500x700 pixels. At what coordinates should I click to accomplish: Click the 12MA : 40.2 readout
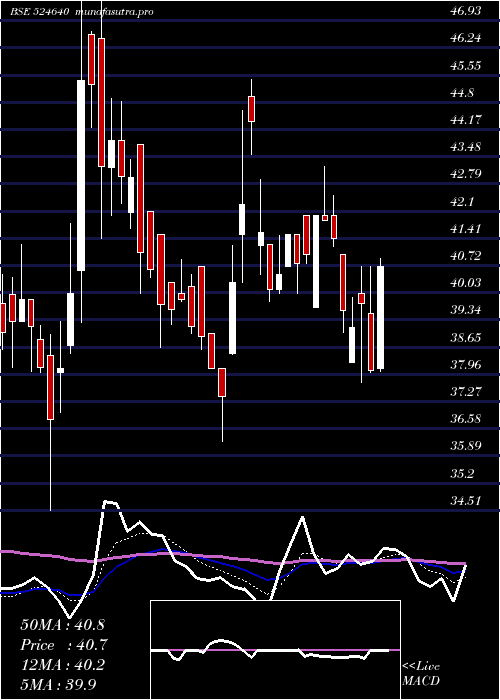(x=62, y=665)
